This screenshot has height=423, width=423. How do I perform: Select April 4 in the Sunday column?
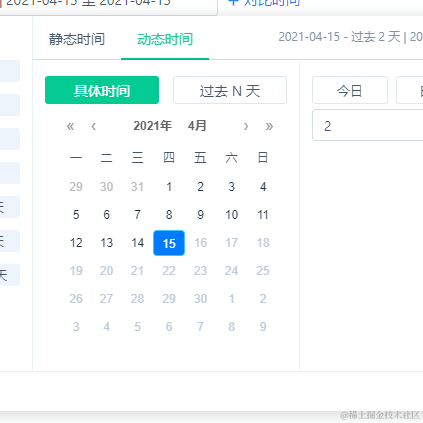(263, 187)
